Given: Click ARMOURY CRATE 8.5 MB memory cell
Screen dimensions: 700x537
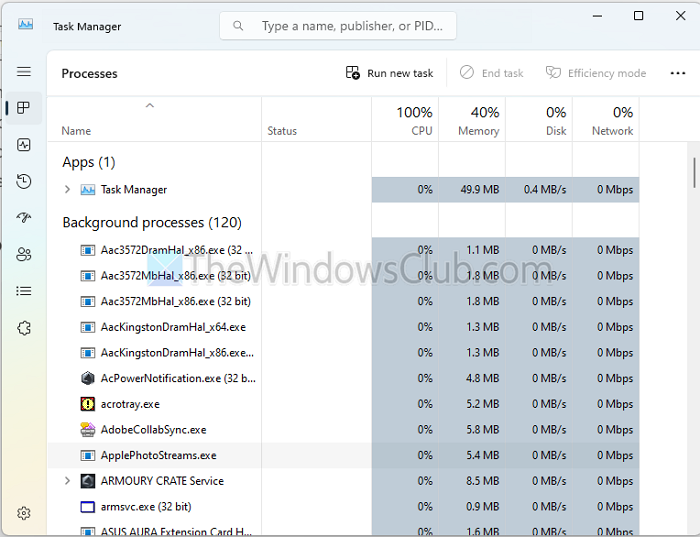Looking at the screenshot, I should click(472, 481).
